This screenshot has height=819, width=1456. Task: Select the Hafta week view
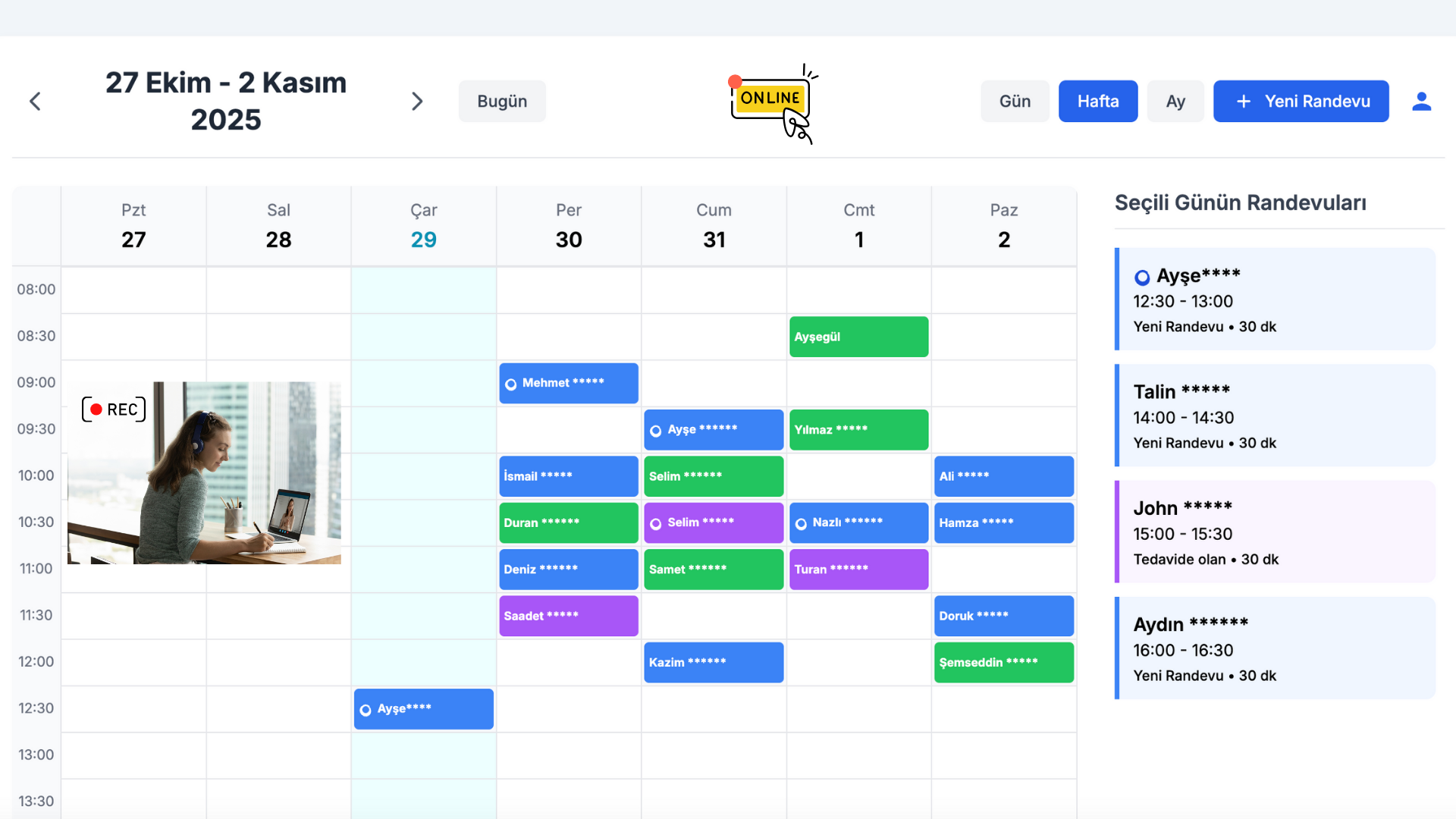point(1097,101)
